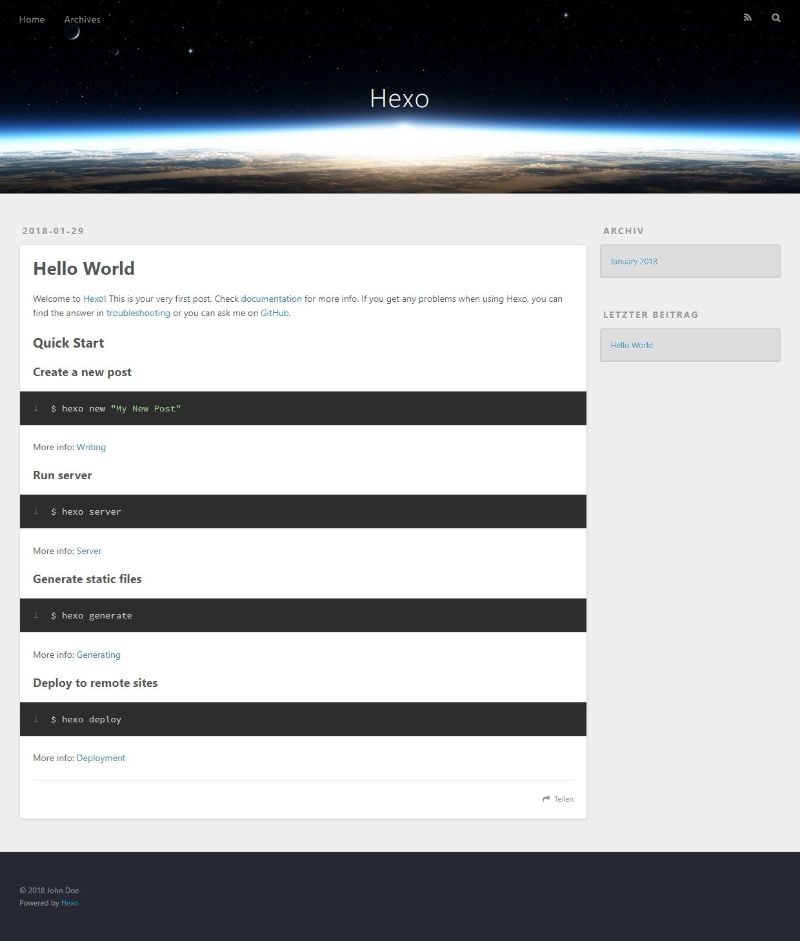Open the Deployment info link
Screen dimensions: 800x941
click(x=101, y=758)
